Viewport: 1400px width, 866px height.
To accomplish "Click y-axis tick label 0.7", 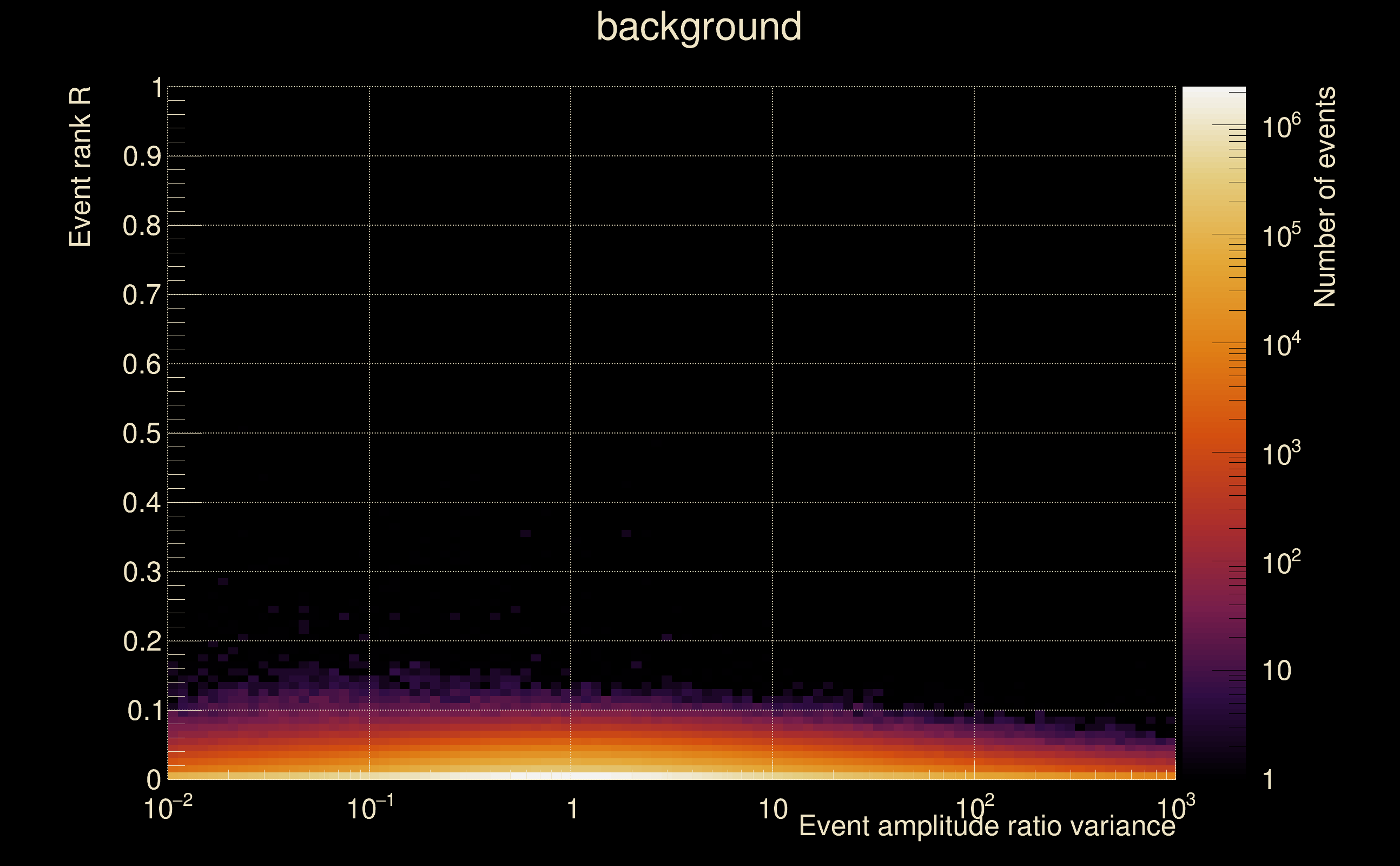I will [x=141, y=295].
